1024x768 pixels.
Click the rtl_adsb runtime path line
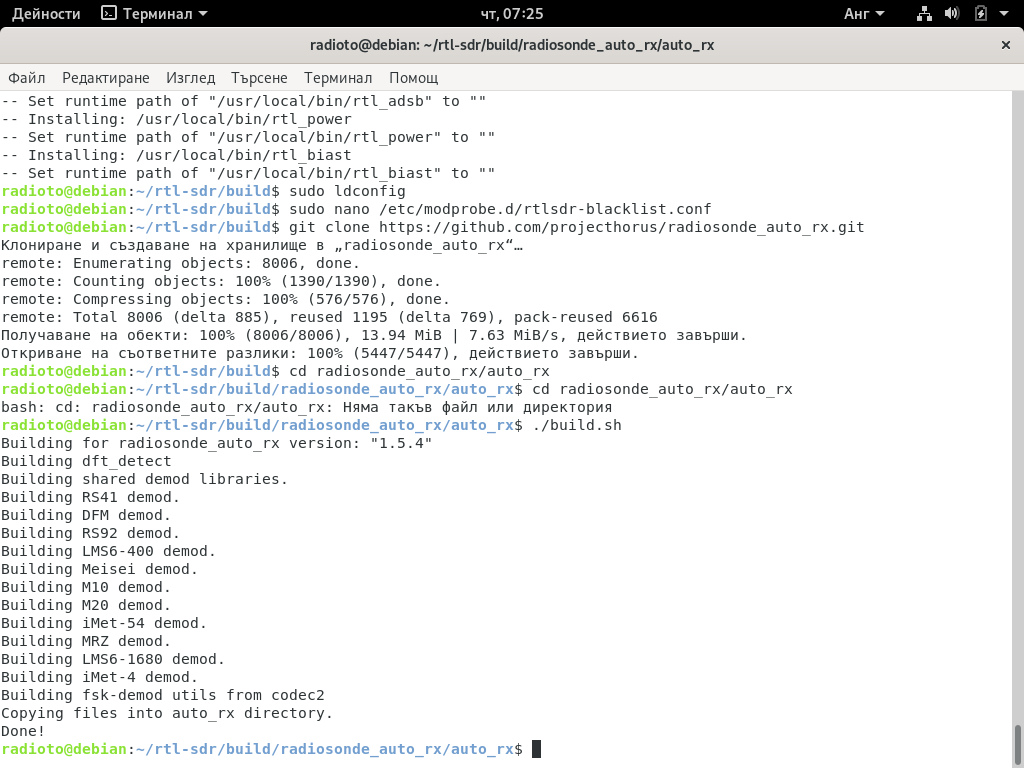click(244, 101)
